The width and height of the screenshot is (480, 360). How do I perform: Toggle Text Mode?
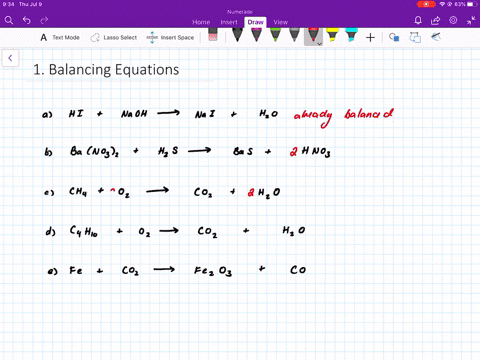pos(60,38)
